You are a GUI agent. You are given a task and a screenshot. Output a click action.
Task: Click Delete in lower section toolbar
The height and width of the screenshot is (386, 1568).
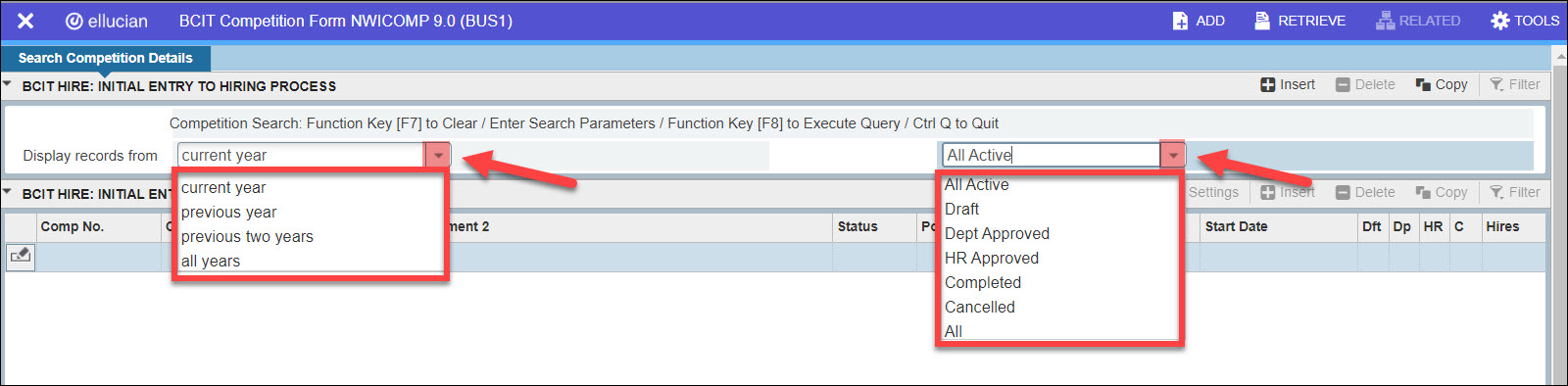pos(1365,192)
